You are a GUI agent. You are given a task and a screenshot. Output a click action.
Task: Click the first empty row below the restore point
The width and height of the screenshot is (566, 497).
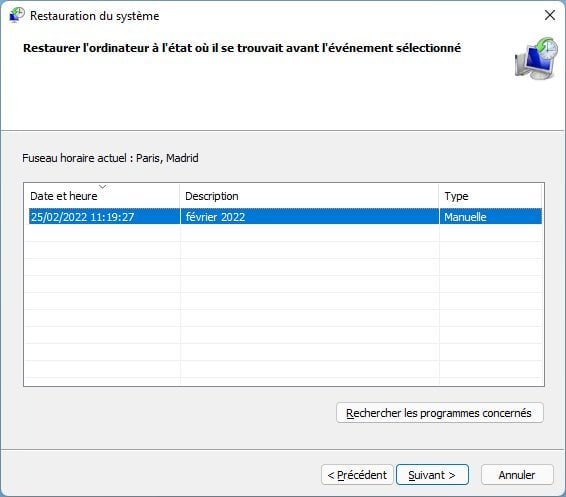tap(285, 233)
